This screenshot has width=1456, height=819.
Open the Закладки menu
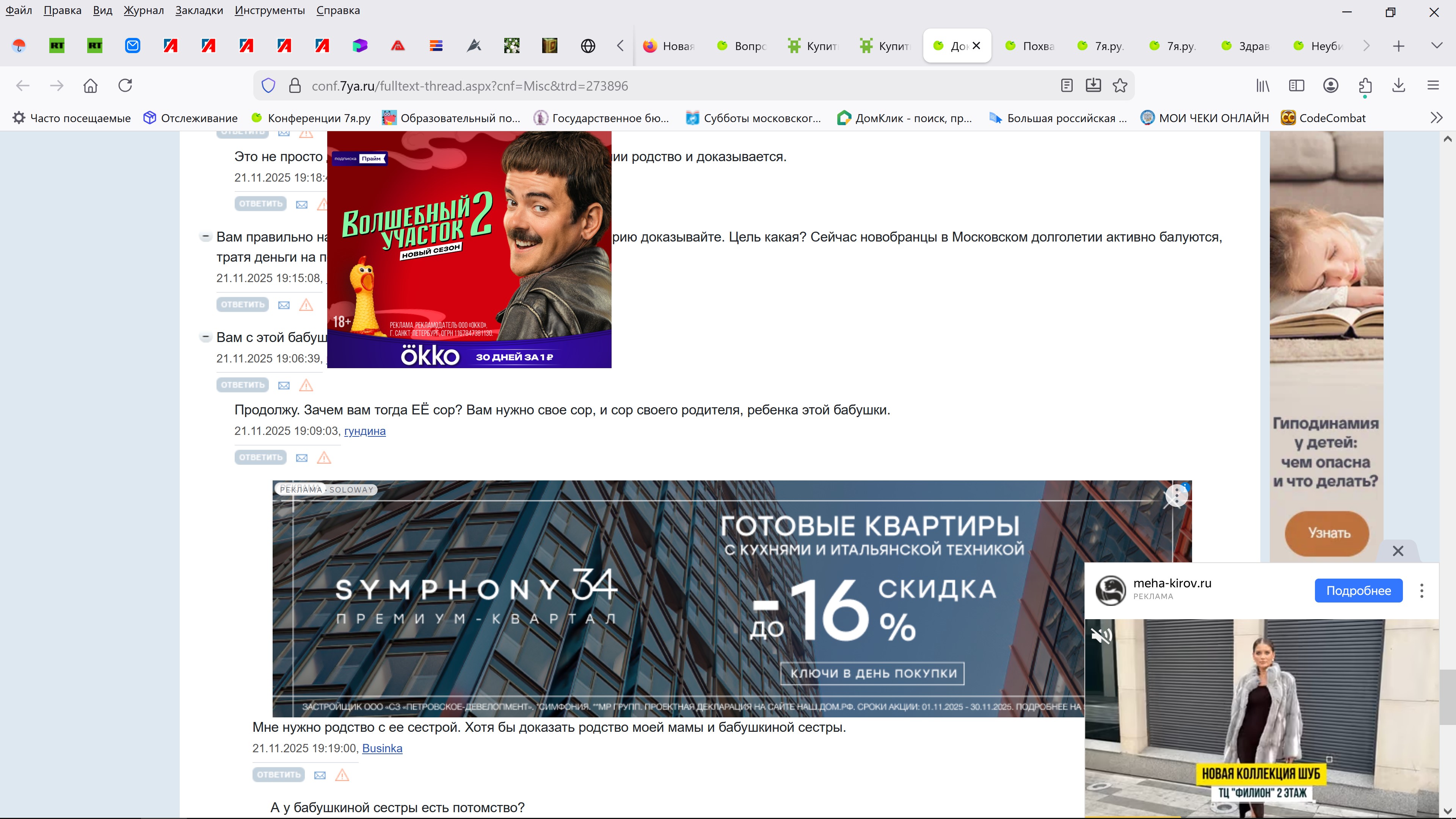[x=199, y=10]
